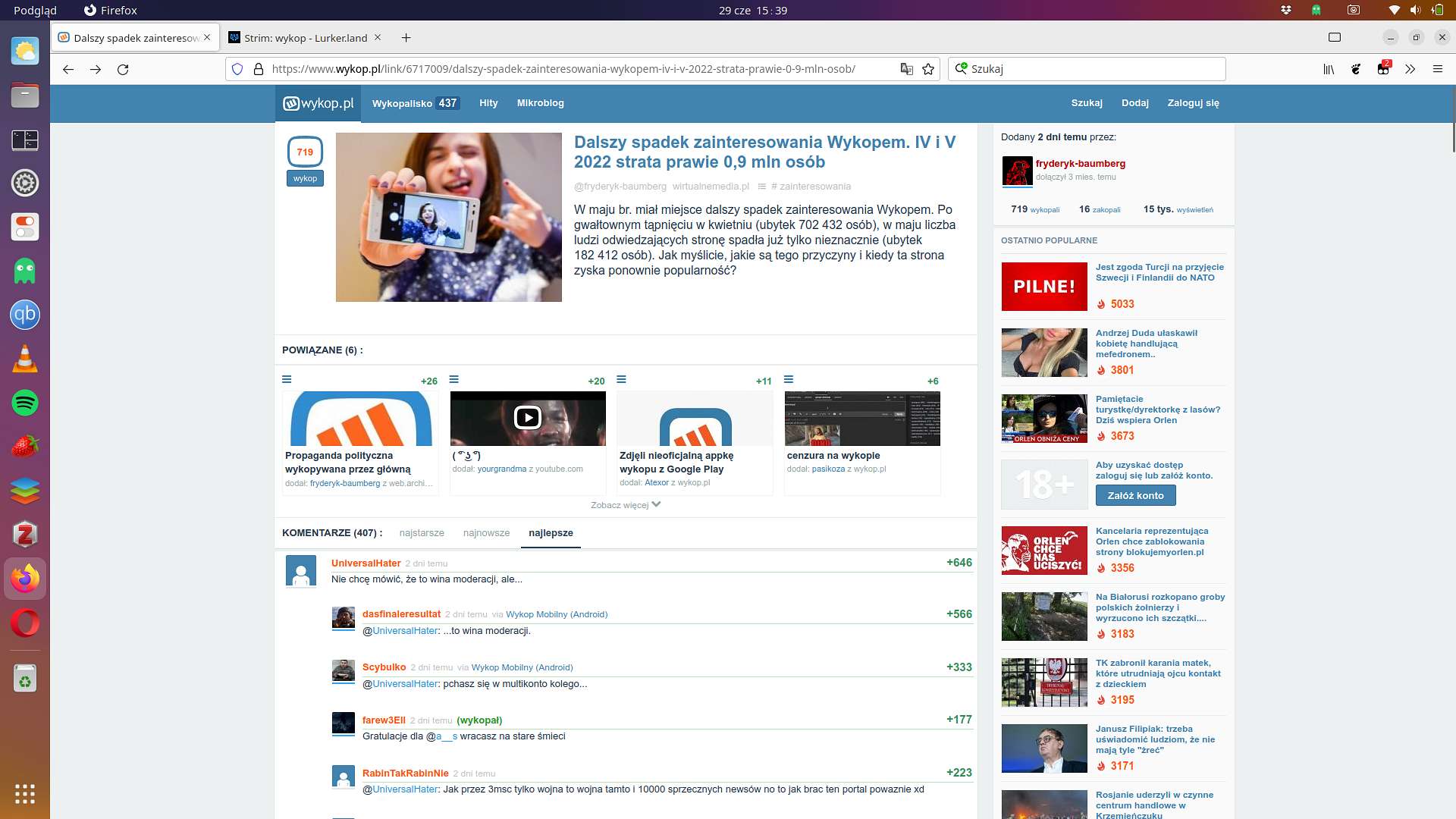Sort comments by najnowsze
The image size is (1456, 819).
click(x=486, y=533)
